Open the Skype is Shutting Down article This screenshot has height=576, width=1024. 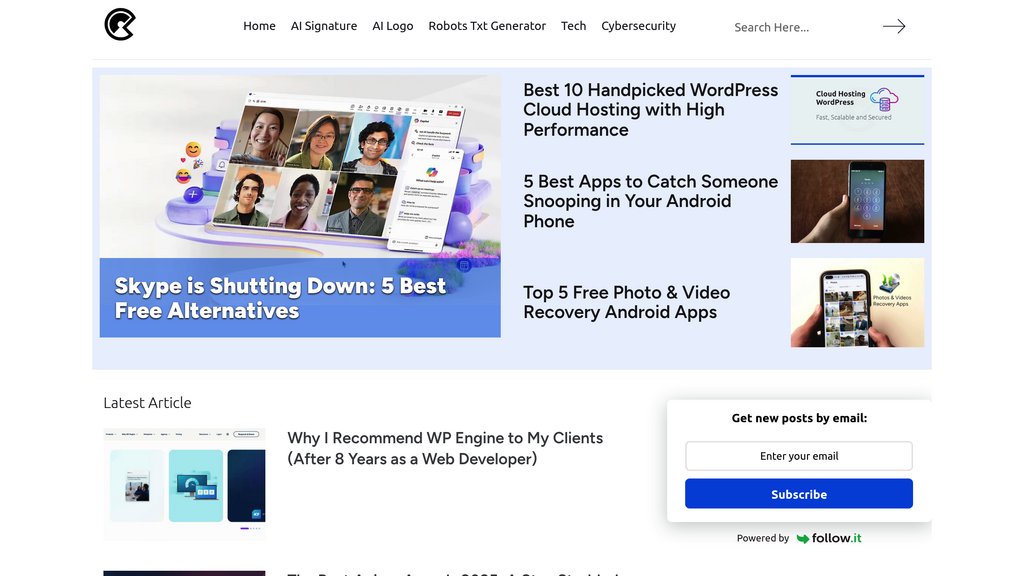280,298
